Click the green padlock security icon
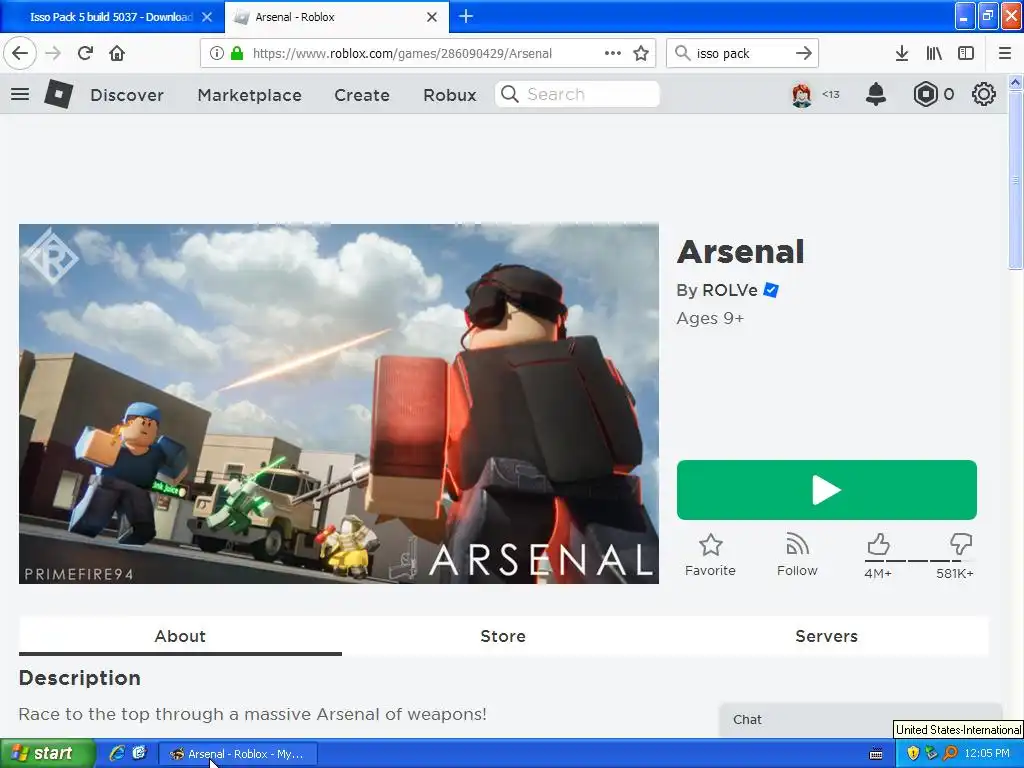The height and width of the screenshot is (768, 1024). [236, 53]
